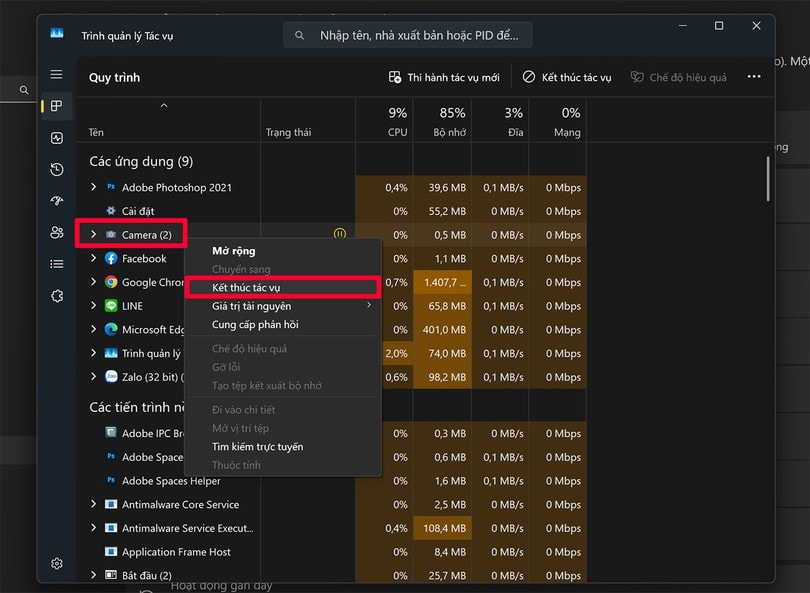Open the Users page in sidebar
810x593 pixels.
57,233
